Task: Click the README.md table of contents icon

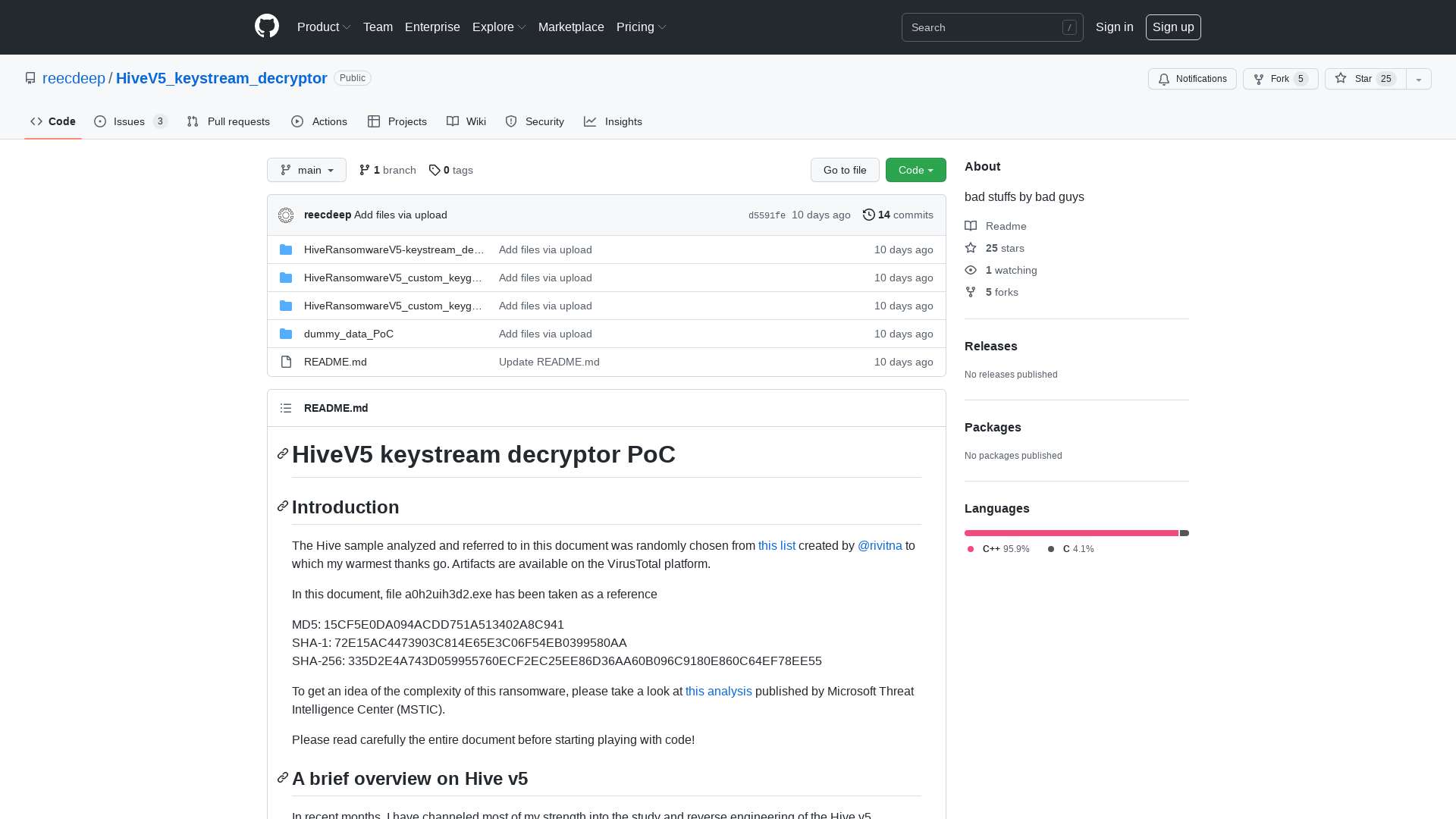Action: point(286,408)
